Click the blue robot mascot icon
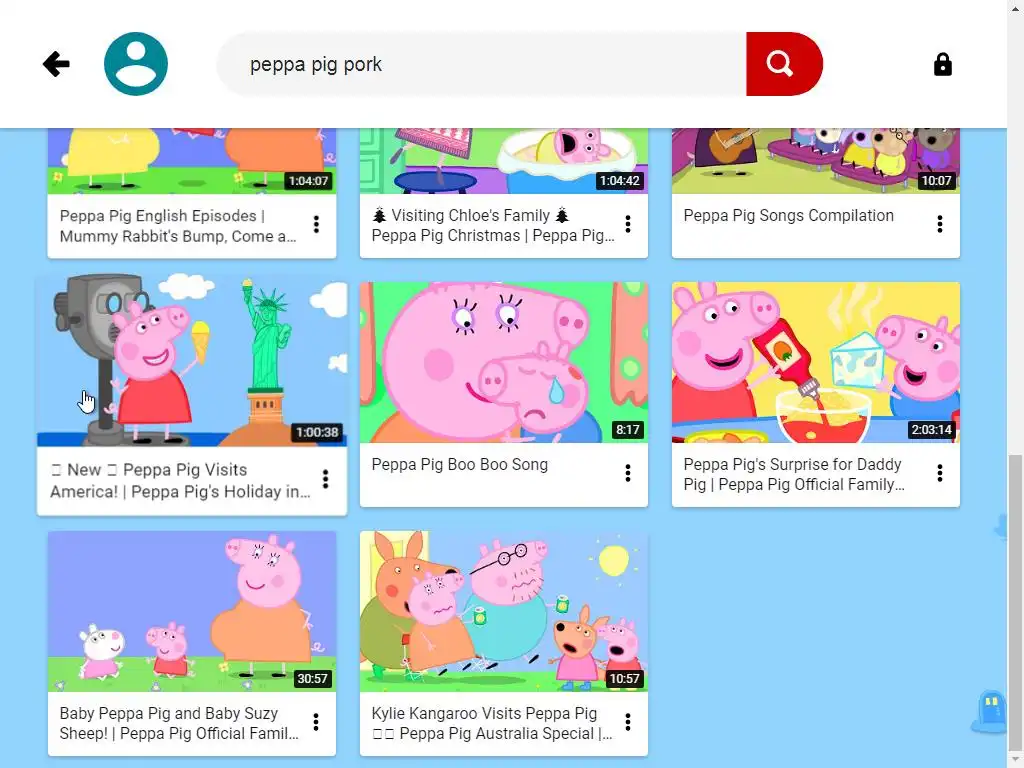1024x768 pixels. pyautogui.click(x=991, y=711)
